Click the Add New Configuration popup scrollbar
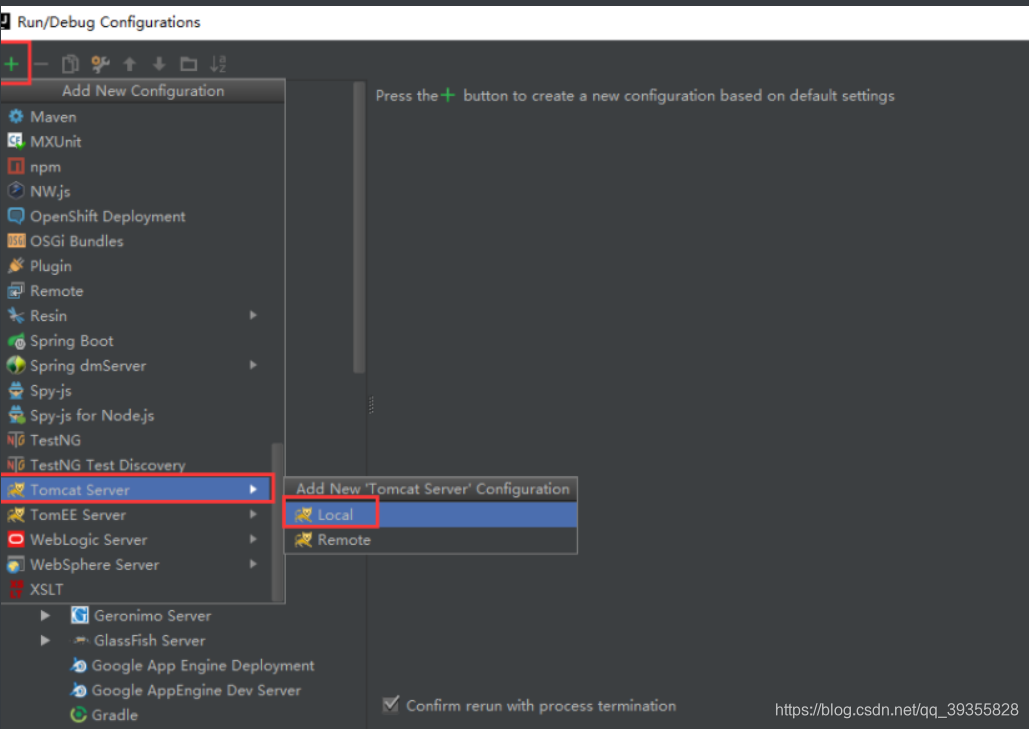 tap(278, 522)
